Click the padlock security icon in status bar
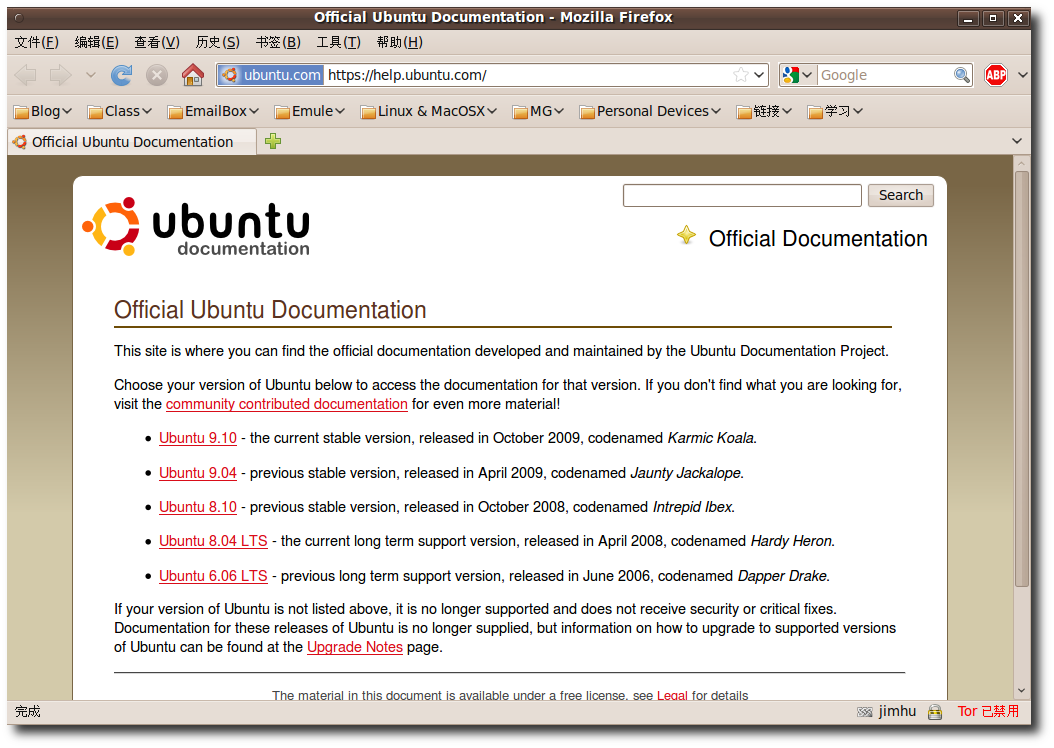This screenshot has height=748, width=1054. 935,712
